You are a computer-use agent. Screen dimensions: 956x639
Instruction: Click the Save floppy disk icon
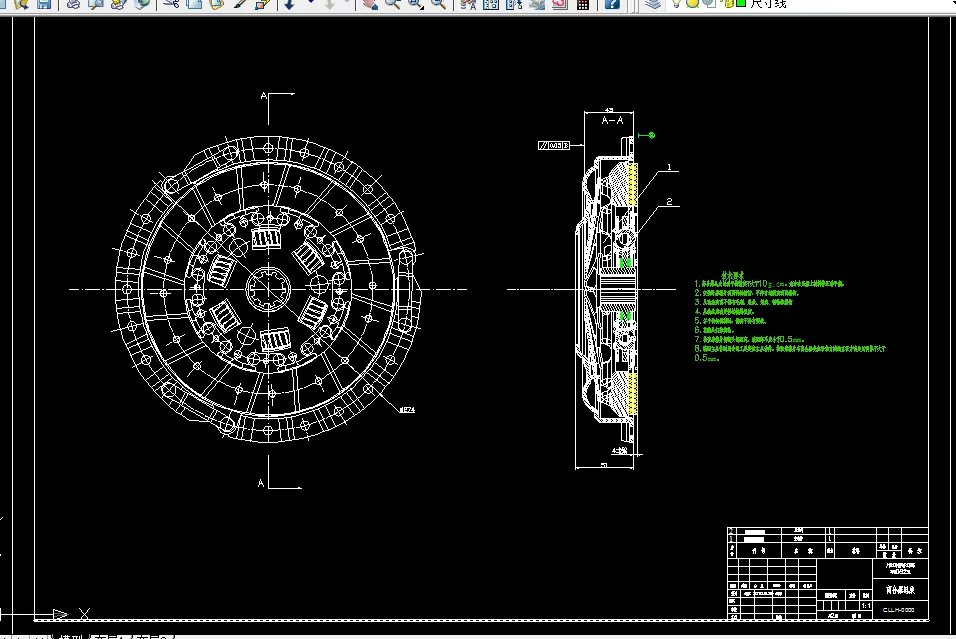click(44, 4)
